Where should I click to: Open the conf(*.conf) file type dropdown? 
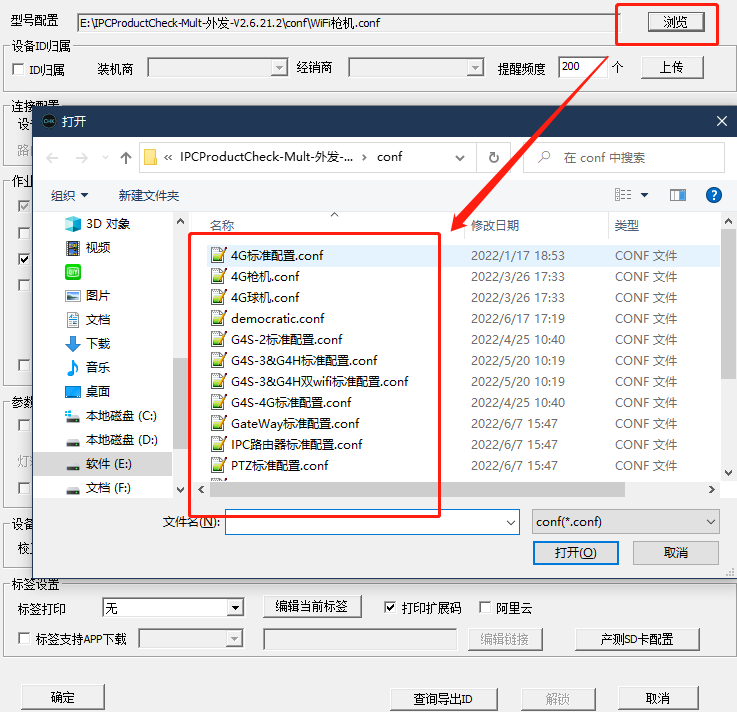[x=626, y=522]
